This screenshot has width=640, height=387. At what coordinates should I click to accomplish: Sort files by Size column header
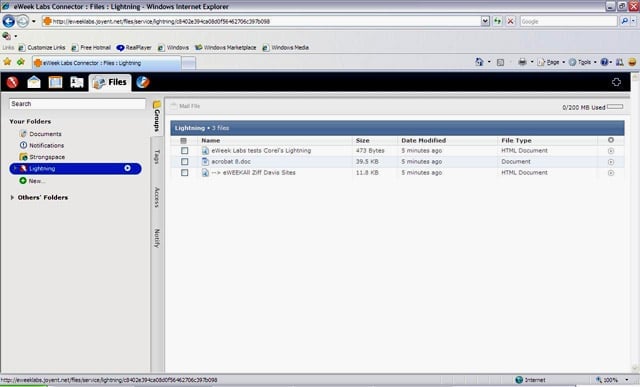point(362,140)
